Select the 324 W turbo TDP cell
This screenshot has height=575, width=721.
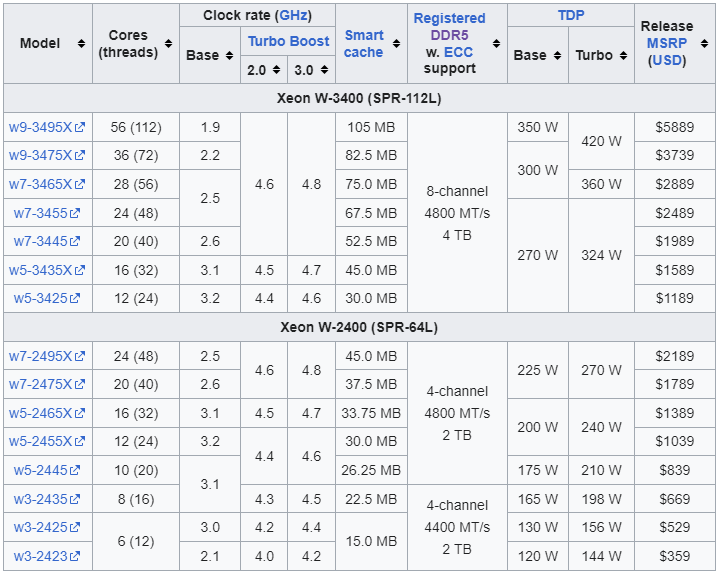601,256
